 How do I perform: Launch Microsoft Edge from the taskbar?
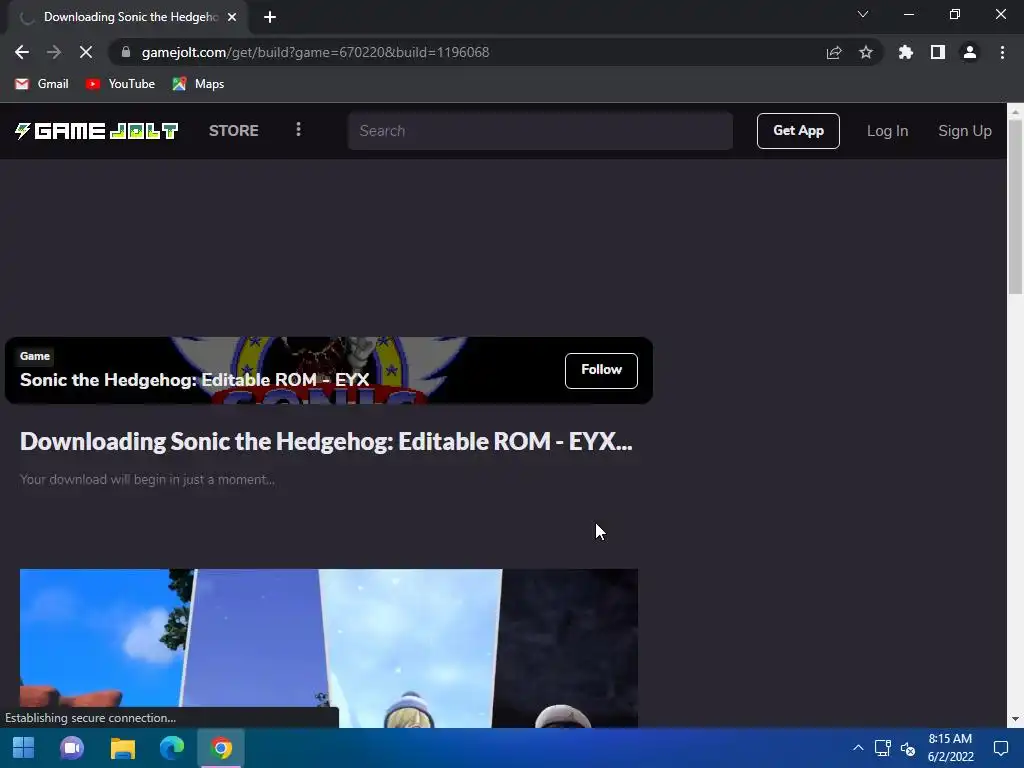pos(172,748)
